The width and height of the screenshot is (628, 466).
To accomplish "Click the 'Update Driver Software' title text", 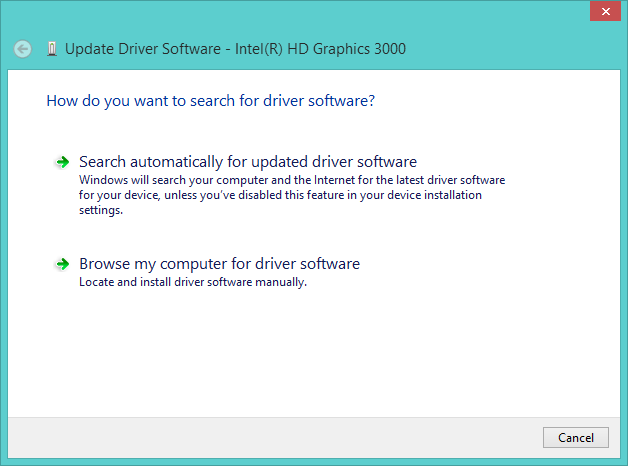I will (143, 49).
